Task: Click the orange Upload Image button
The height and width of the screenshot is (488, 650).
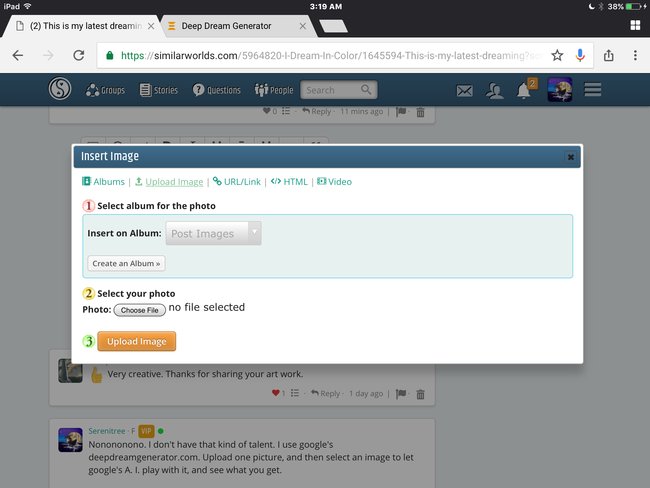Action: (137, 341)
